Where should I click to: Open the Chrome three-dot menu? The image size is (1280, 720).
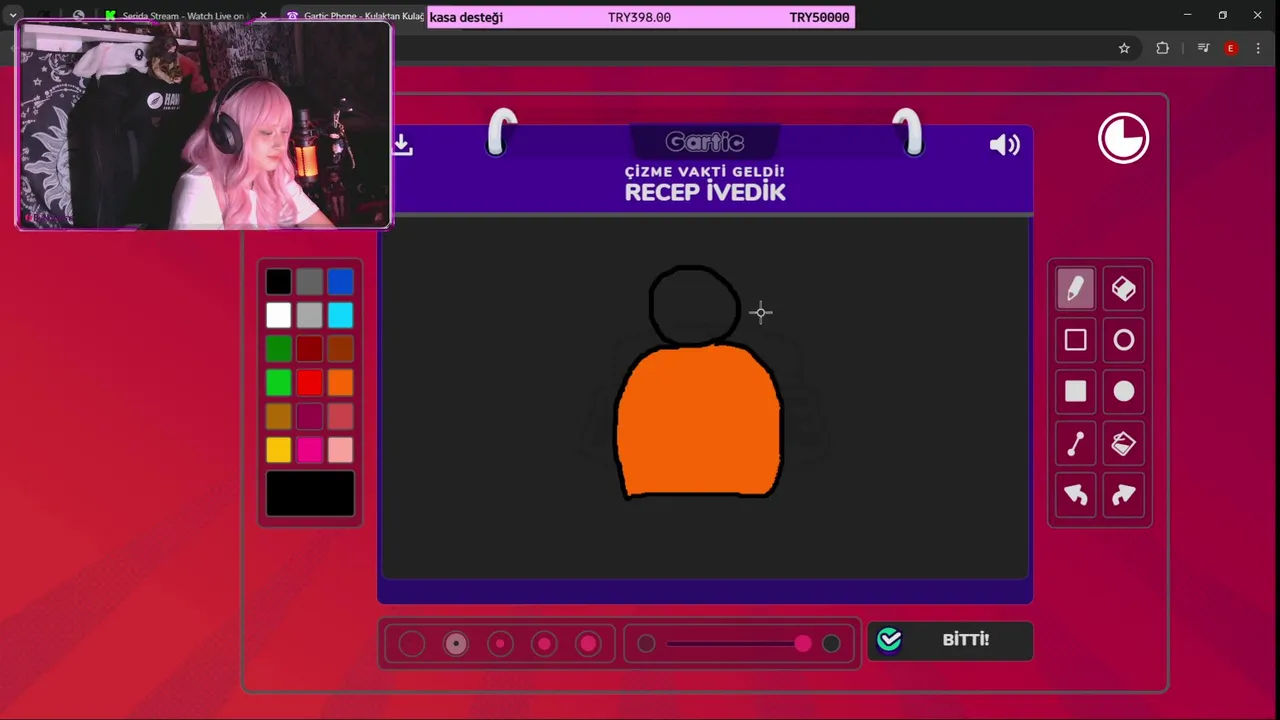pyautogui.click(x=1258, y=48)
